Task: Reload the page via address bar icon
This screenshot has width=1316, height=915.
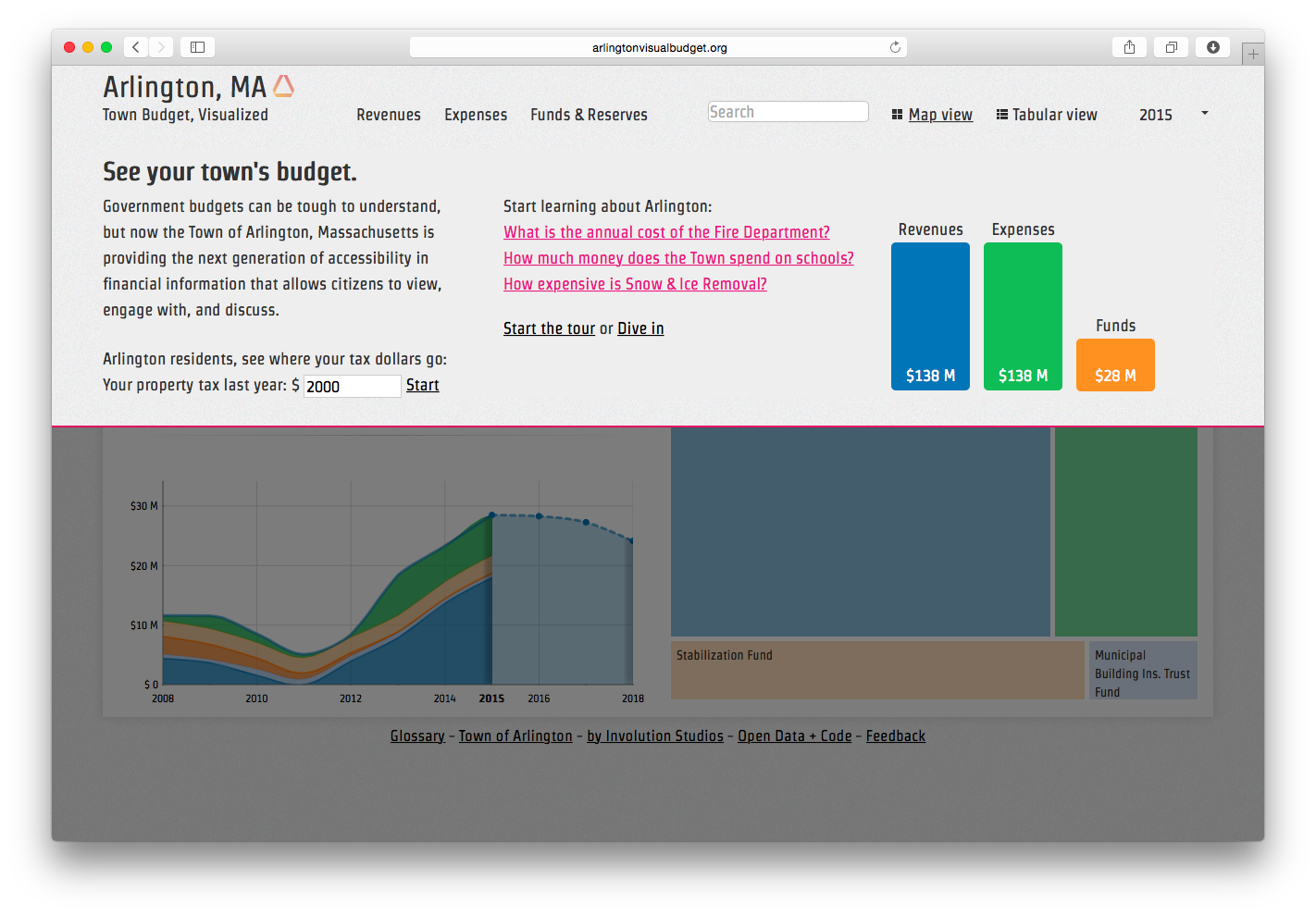Action: tap(895, 47)
